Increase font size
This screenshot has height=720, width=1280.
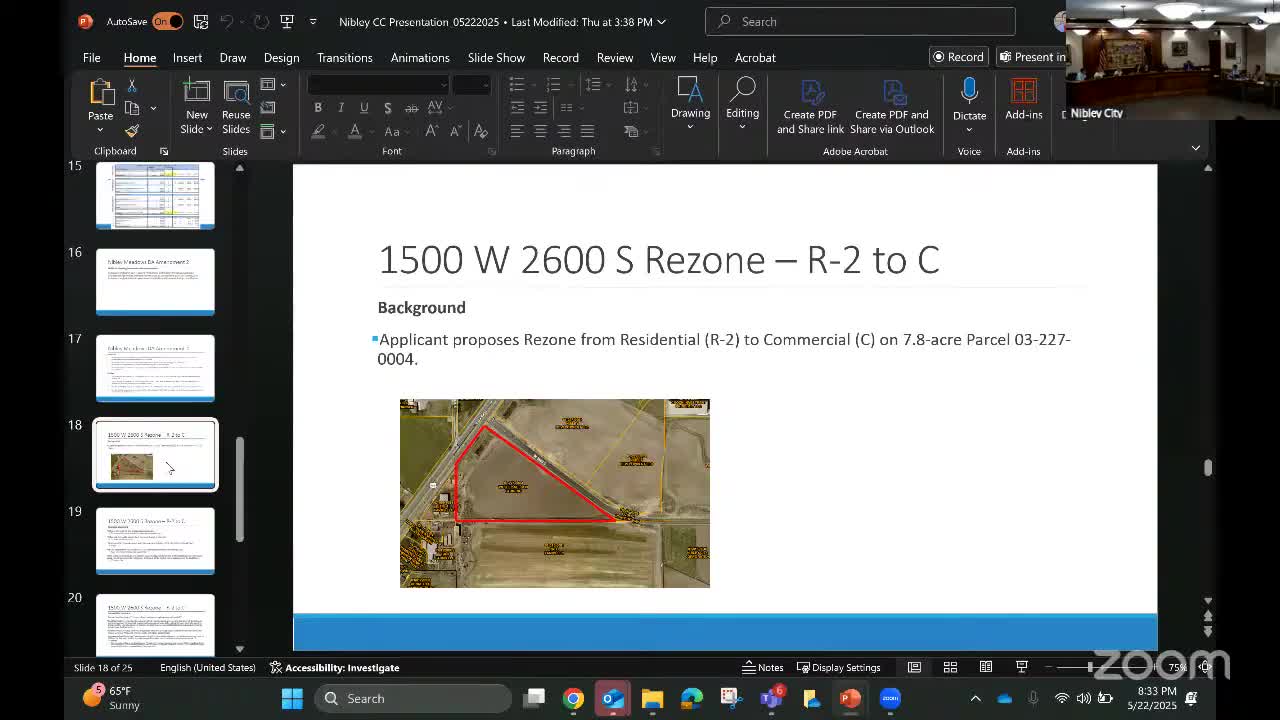[x=432, y=131]
